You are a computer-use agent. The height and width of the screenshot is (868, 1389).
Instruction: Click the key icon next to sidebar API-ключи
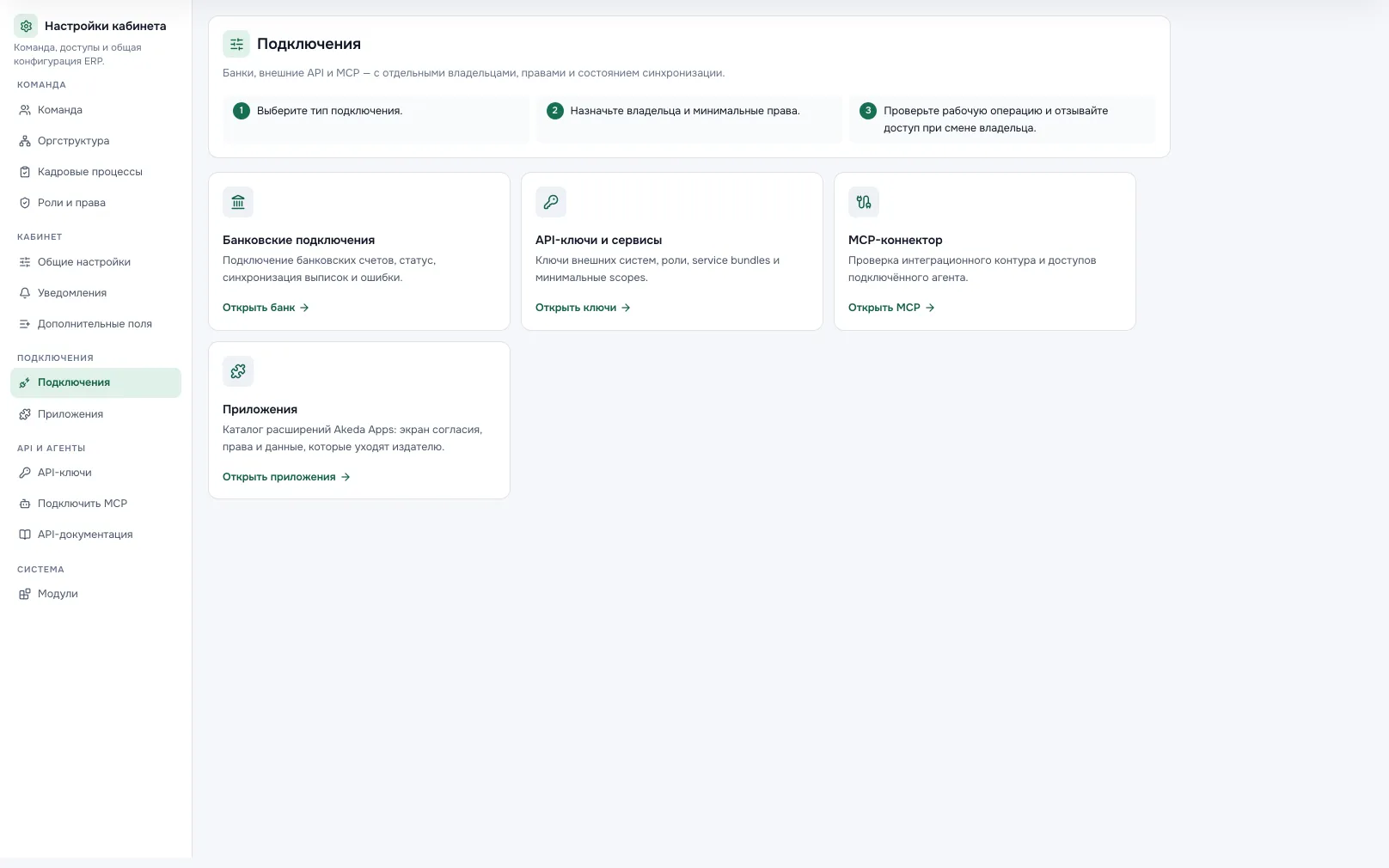25,473
